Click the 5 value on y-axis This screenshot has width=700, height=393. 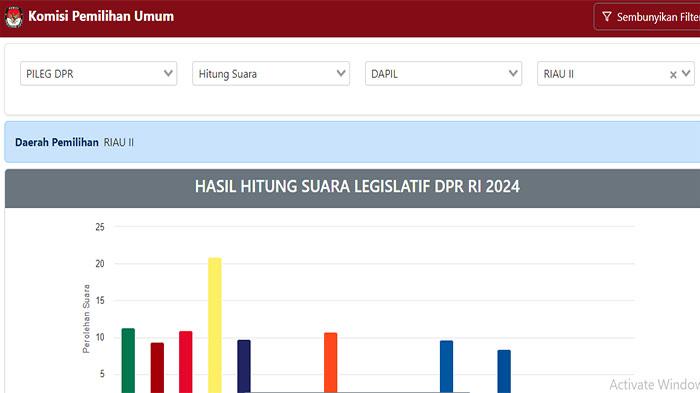pos(102,374)
